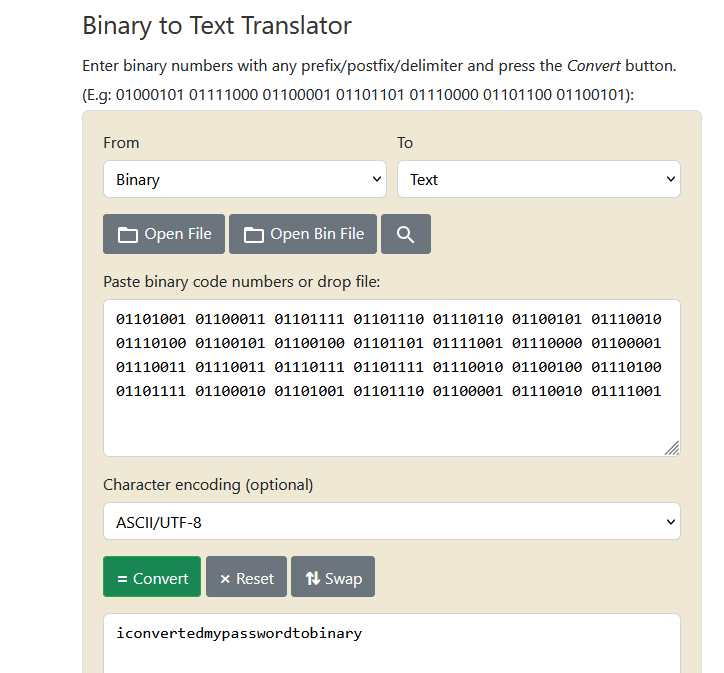
Task: Click the Binary to Text Translator heading
Action: 217,25
